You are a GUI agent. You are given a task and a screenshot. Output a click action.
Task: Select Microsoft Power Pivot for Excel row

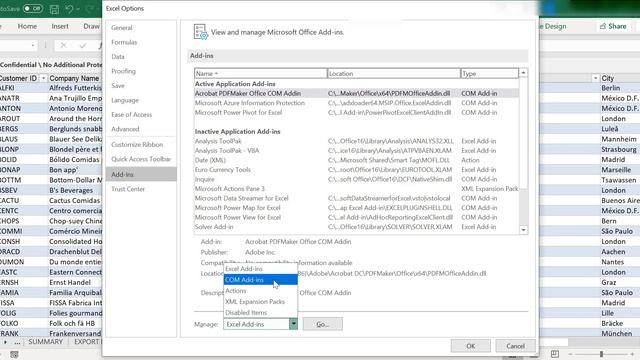(356, 112)
